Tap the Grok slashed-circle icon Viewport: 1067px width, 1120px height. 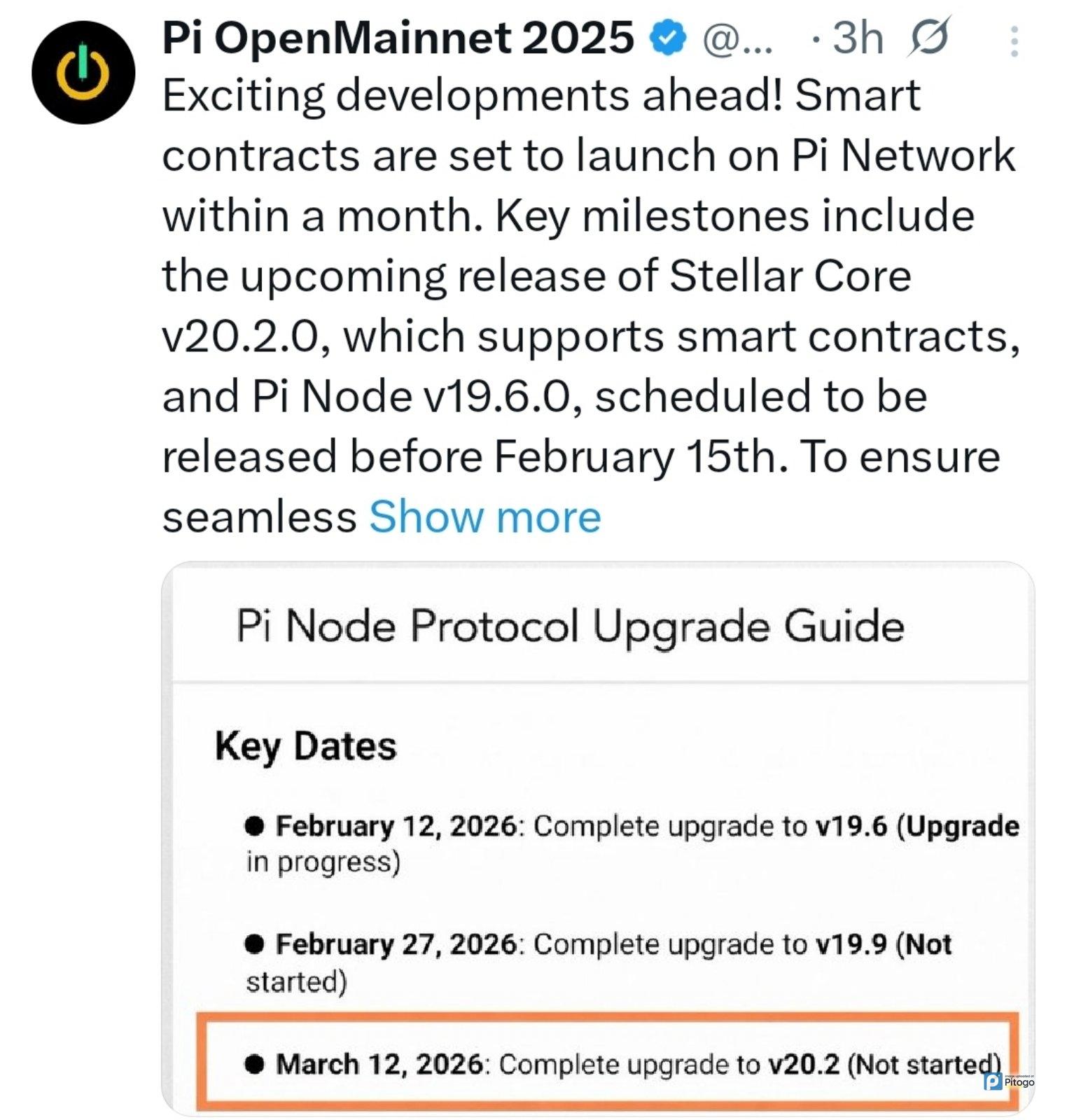pyautogui.click(x=930, y=37)
